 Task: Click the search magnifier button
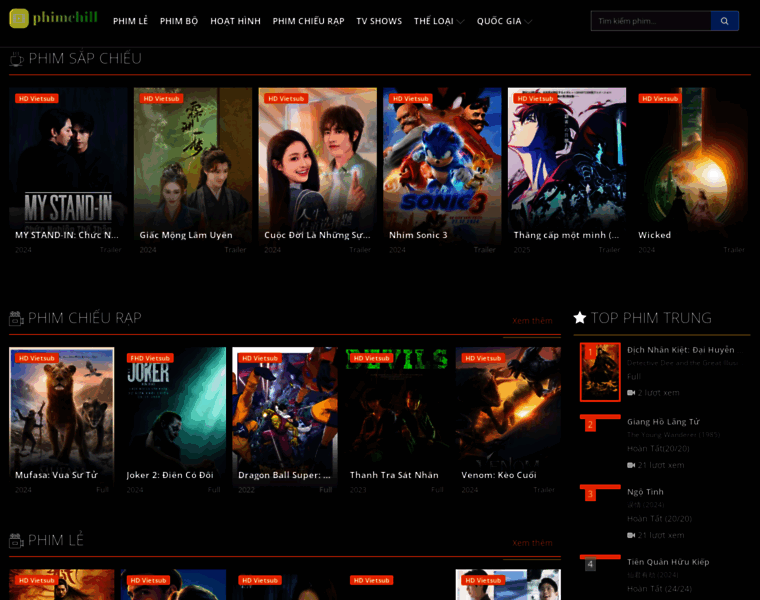pos(724,21)
